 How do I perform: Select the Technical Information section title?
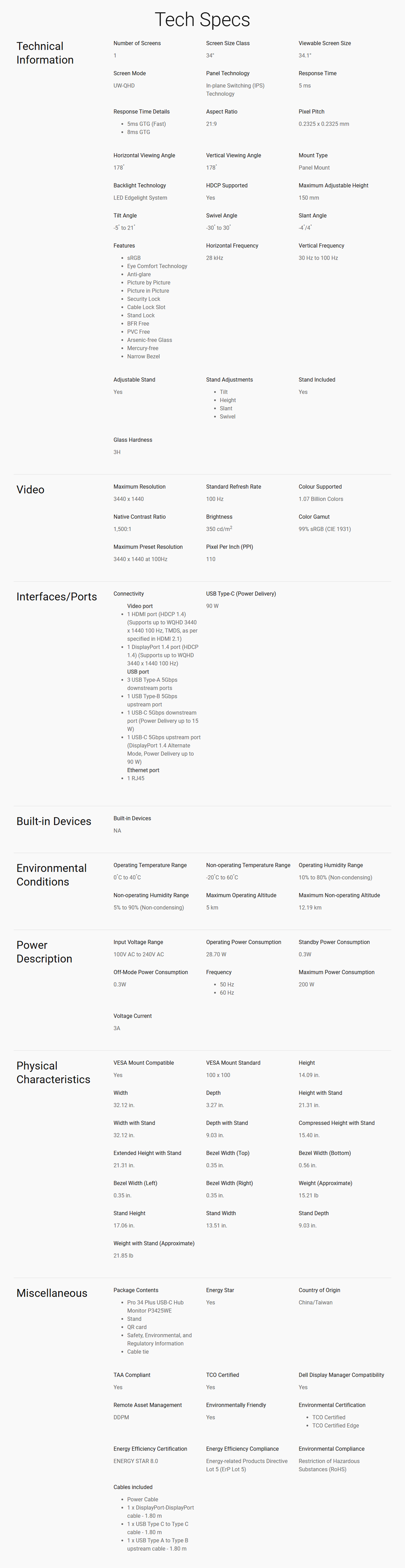(45, 53)
